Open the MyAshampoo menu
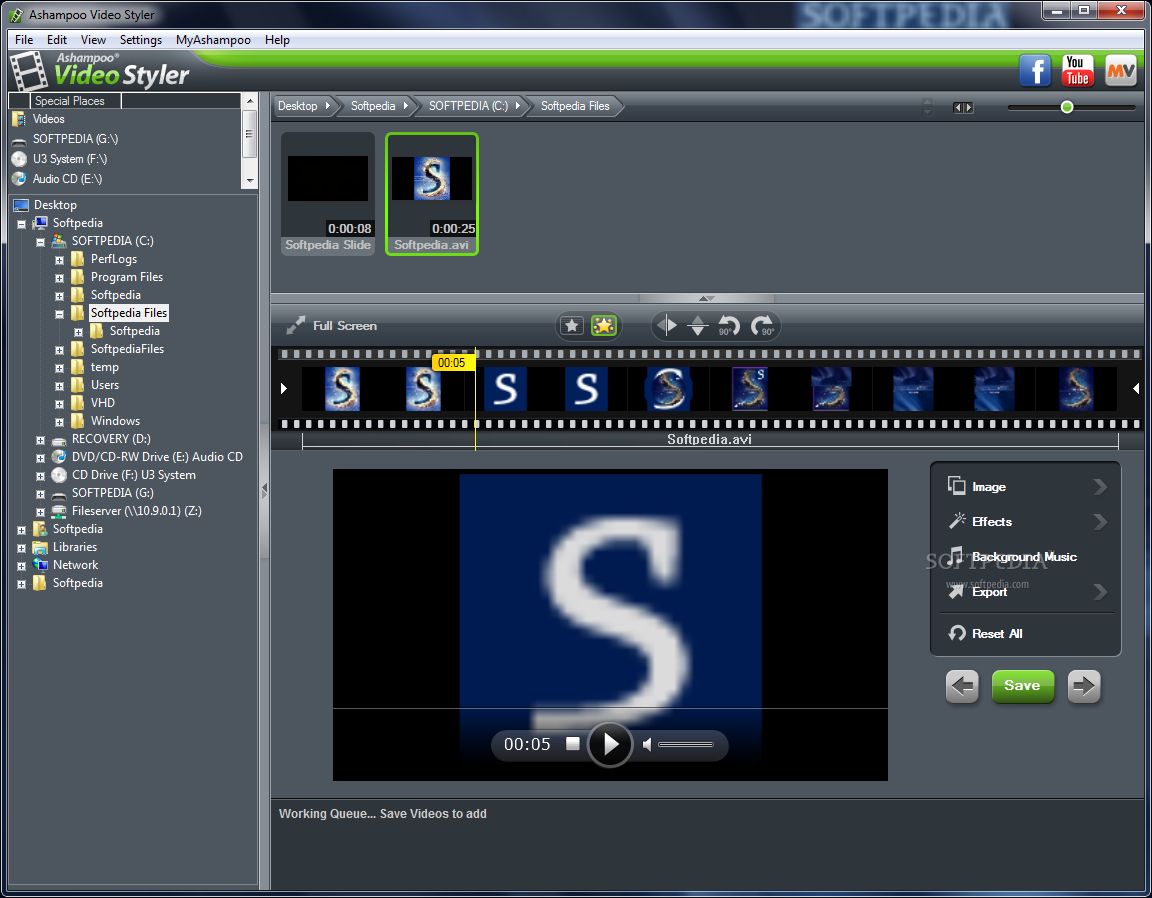Screen dimensions: 1152x898 pos(213,40)
